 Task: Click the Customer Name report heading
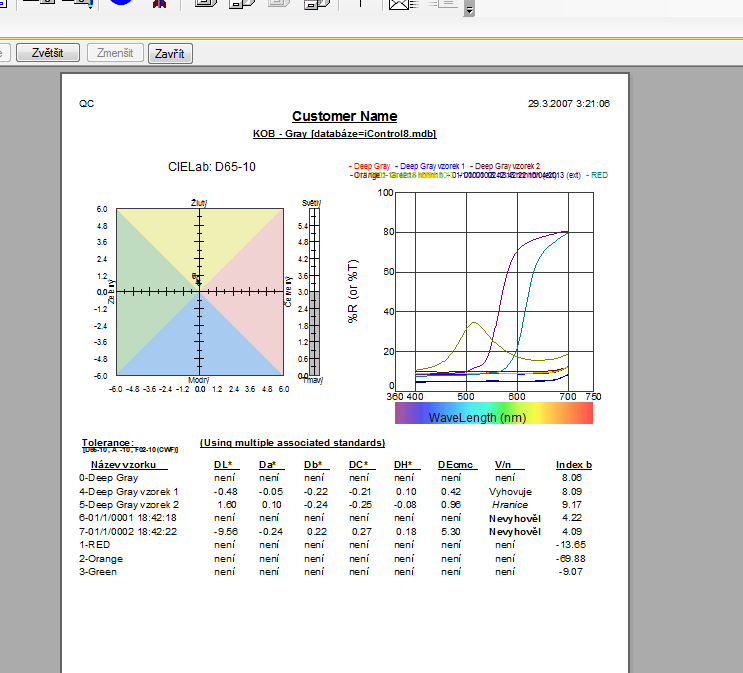[344, 116]
